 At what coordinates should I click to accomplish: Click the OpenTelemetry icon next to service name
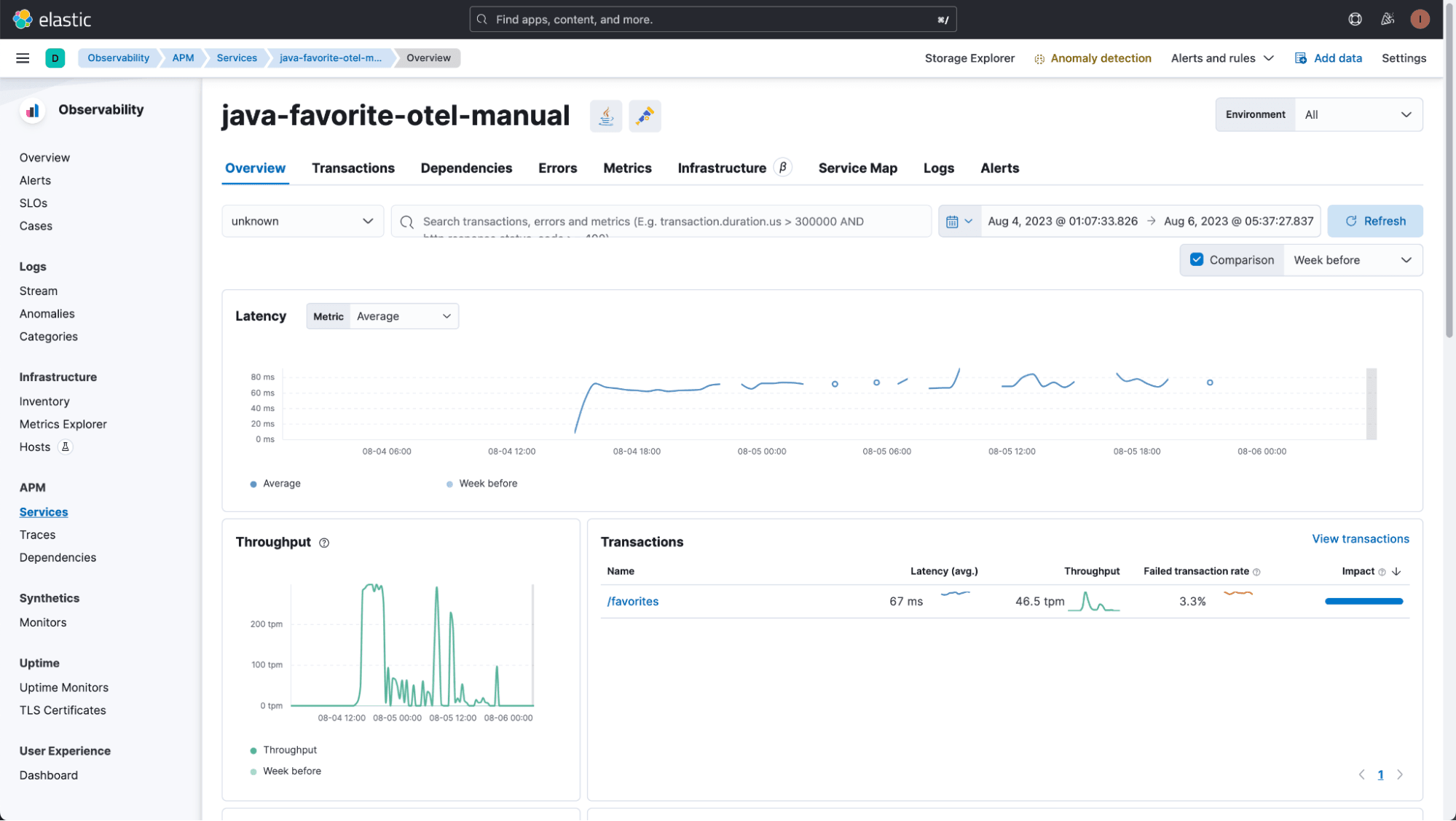tap(645, 115)
